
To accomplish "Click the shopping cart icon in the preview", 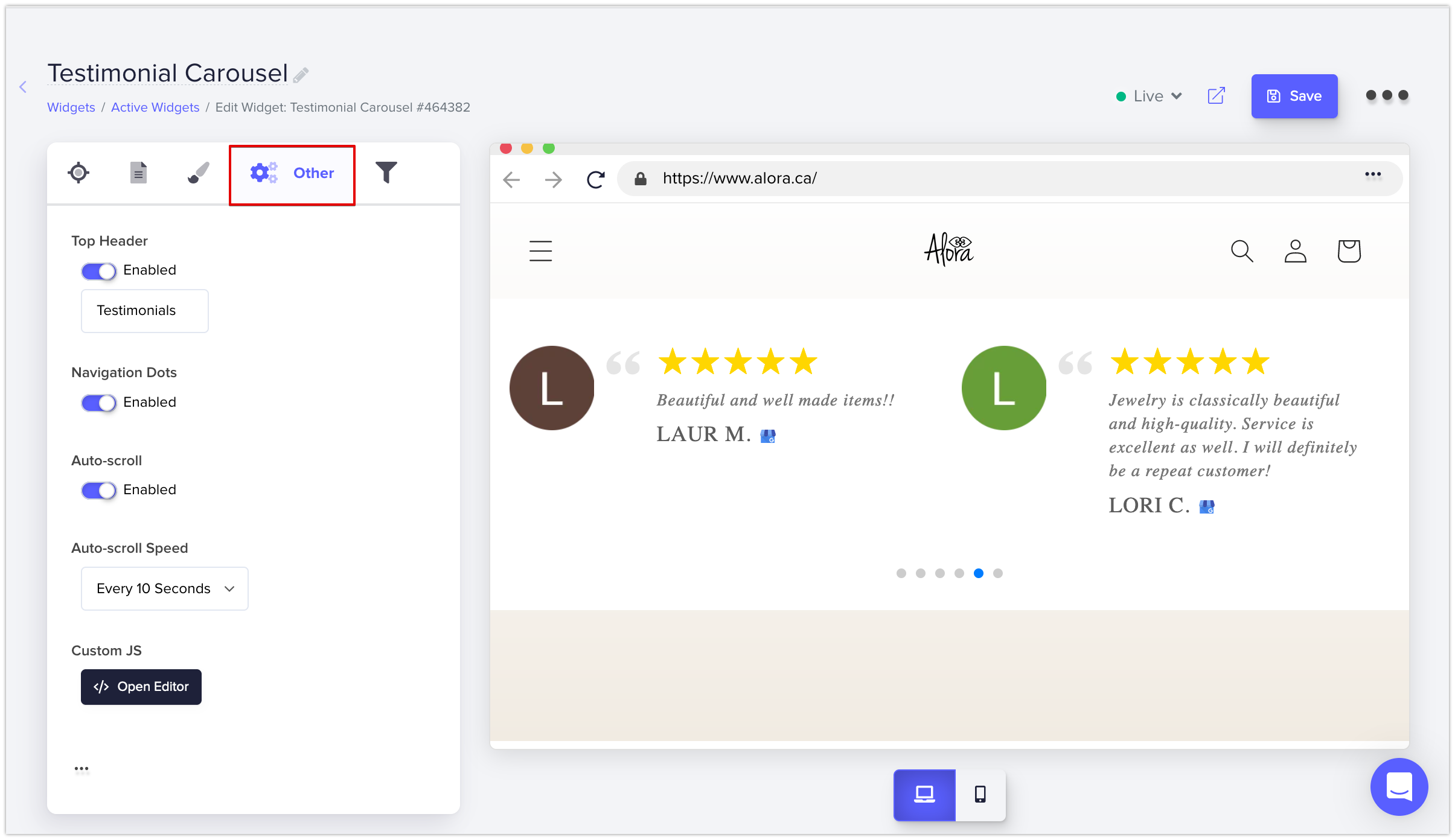I will [1349, 251].
